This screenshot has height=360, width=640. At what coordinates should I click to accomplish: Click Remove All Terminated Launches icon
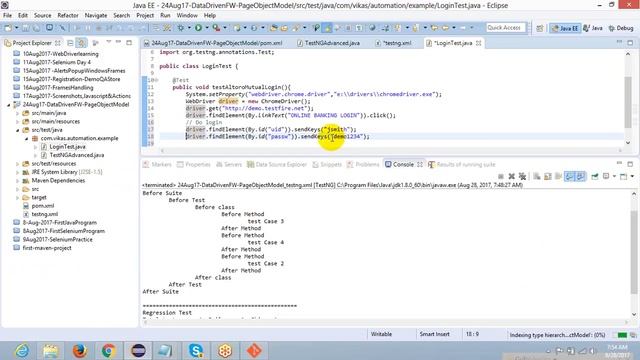click(522, 176)
